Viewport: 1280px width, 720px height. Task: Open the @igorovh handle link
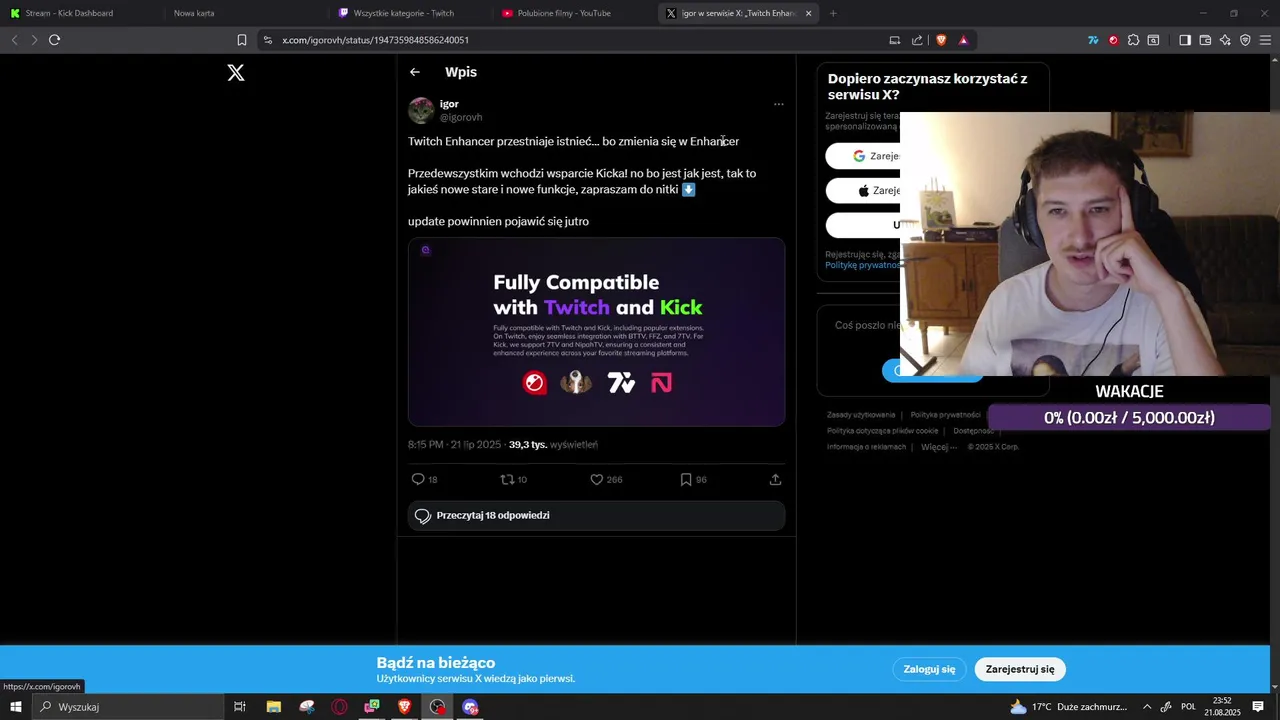(461, 117)
